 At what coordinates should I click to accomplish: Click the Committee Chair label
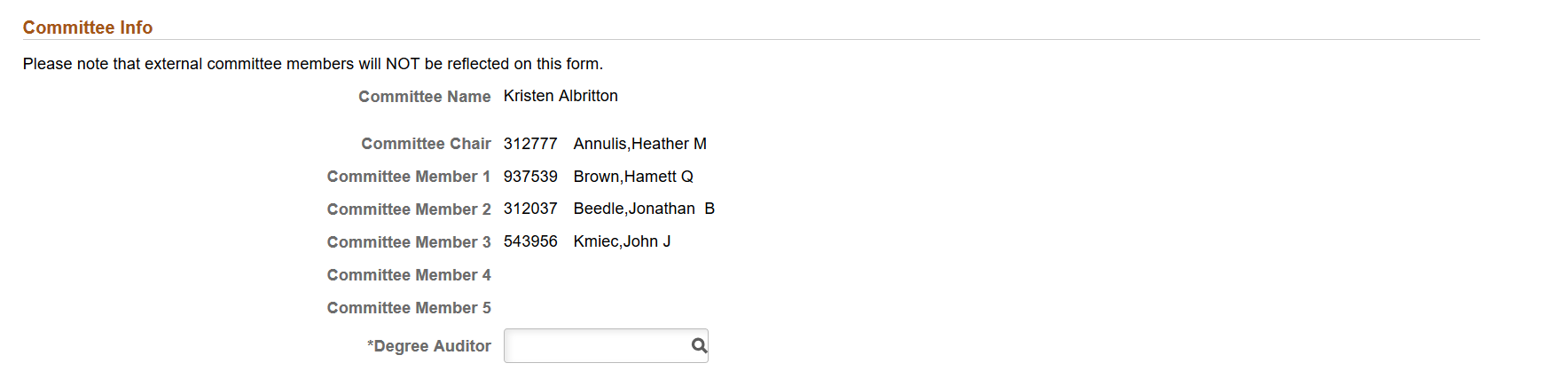(427, 144)
